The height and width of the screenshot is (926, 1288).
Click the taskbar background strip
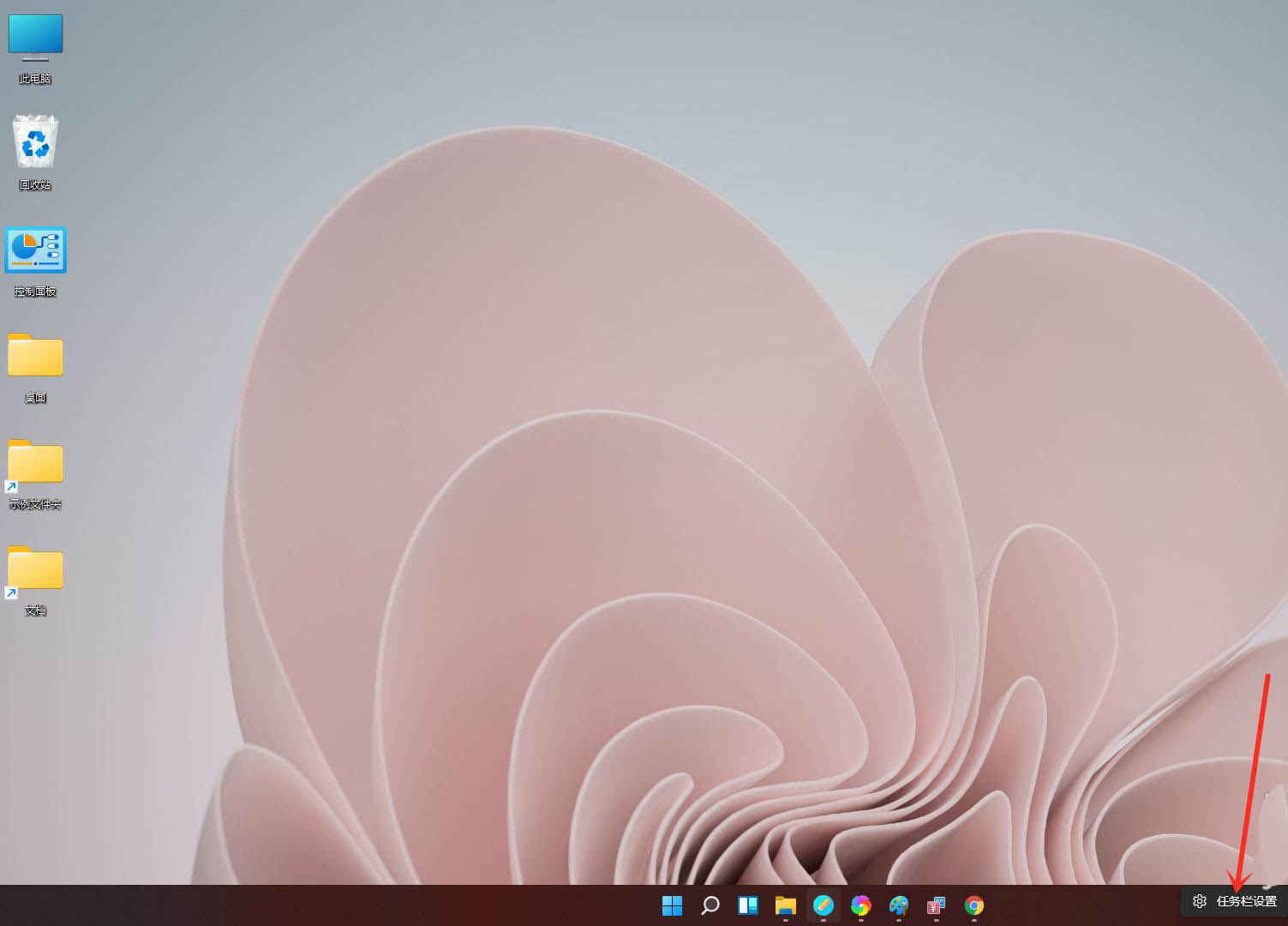click(343, 905)
